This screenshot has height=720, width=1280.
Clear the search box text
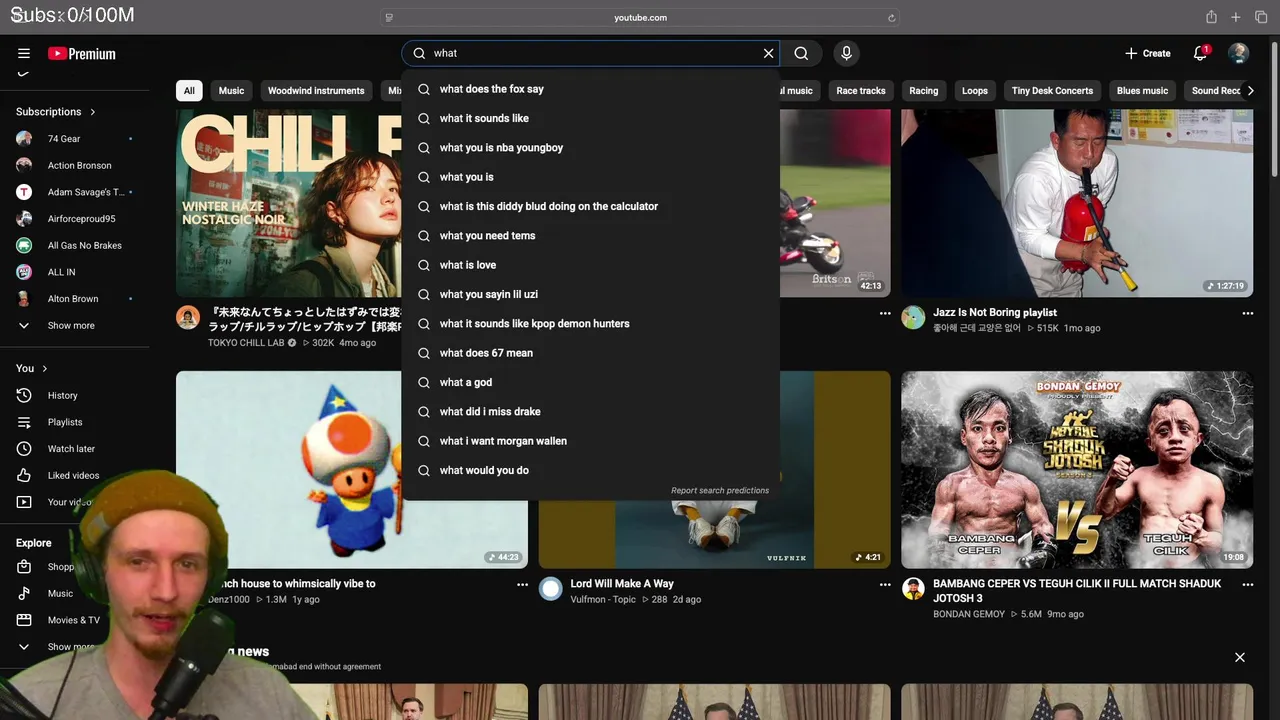point(768,53)
